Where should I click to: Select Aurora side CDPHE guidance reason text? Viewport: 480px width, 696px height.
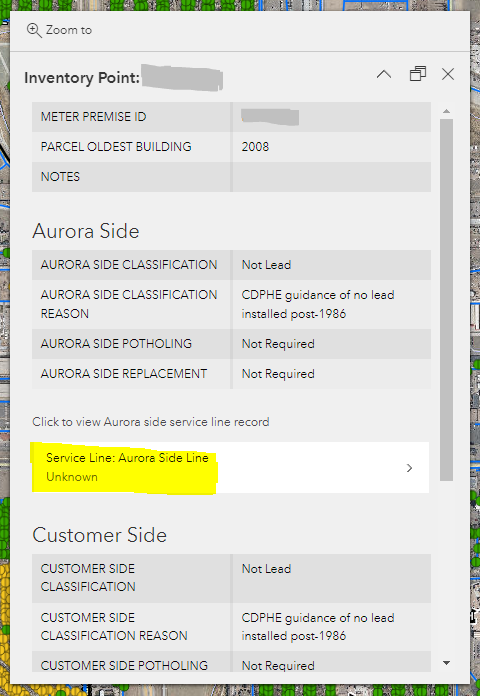coord(318,304)
